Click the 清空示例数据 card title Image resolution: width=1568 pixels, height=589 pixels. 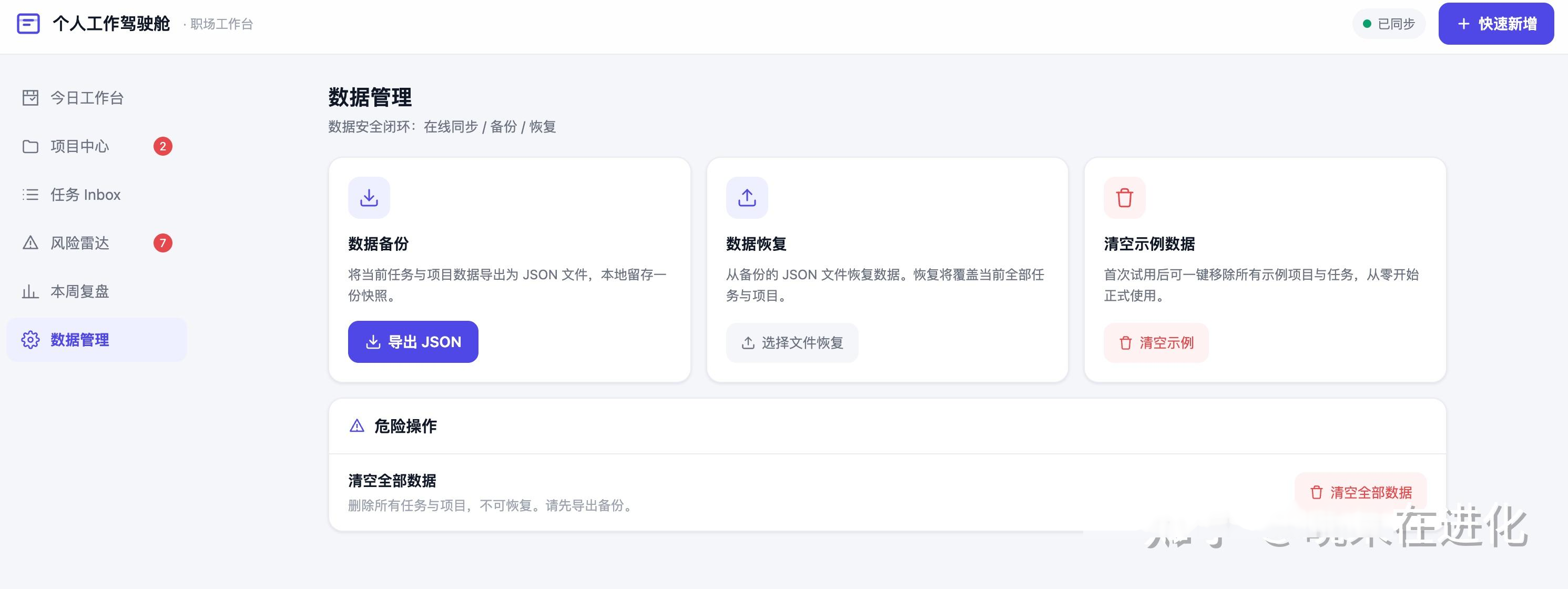[x=1150, y=244]
